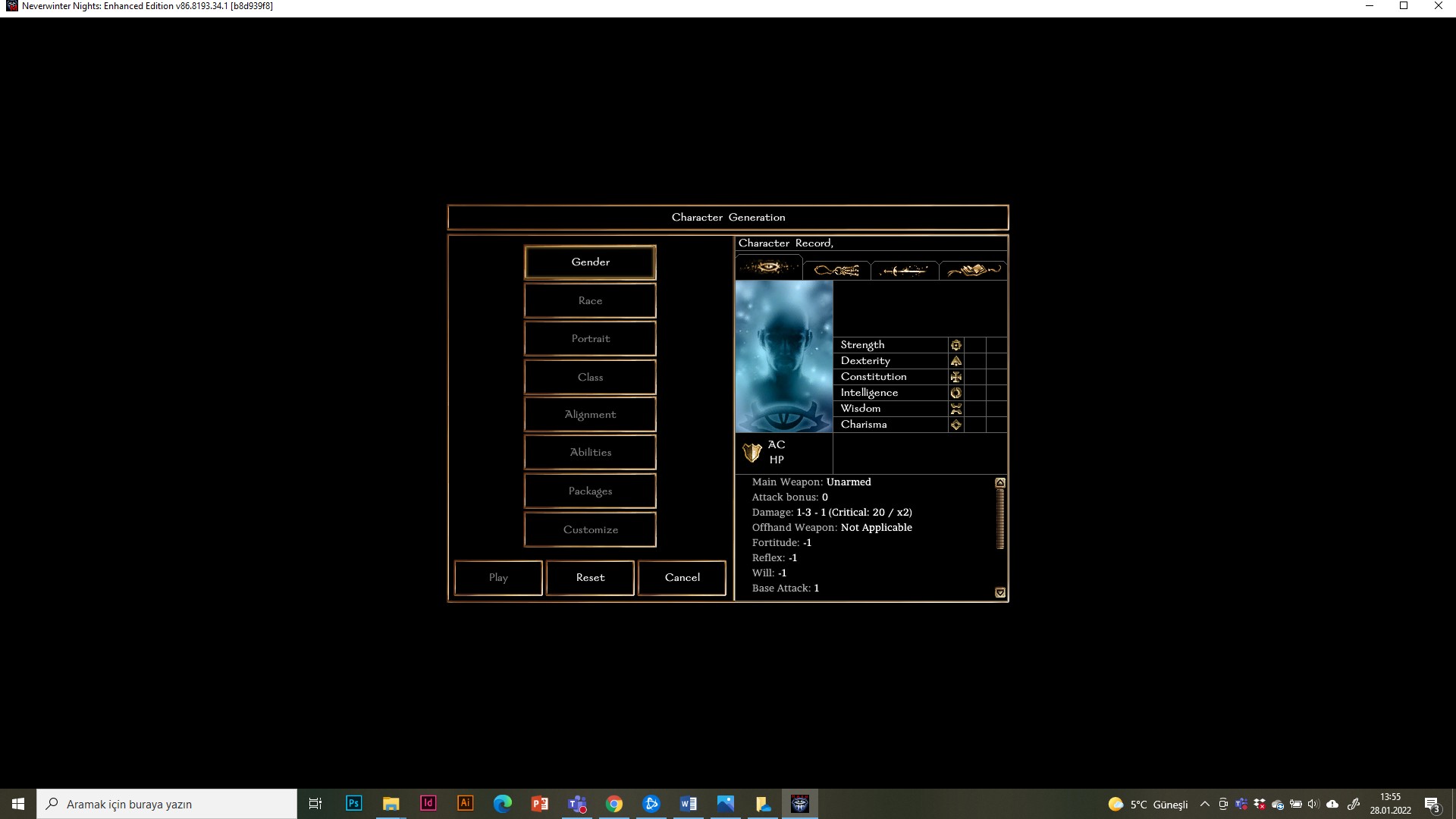Click the Dexterity ability icon

click(x=955, y=361)
